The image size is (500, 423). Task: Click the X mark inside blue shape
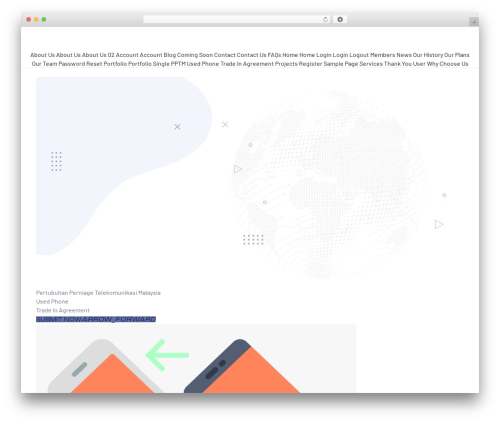pyautogui.click(x=177, y=127)
